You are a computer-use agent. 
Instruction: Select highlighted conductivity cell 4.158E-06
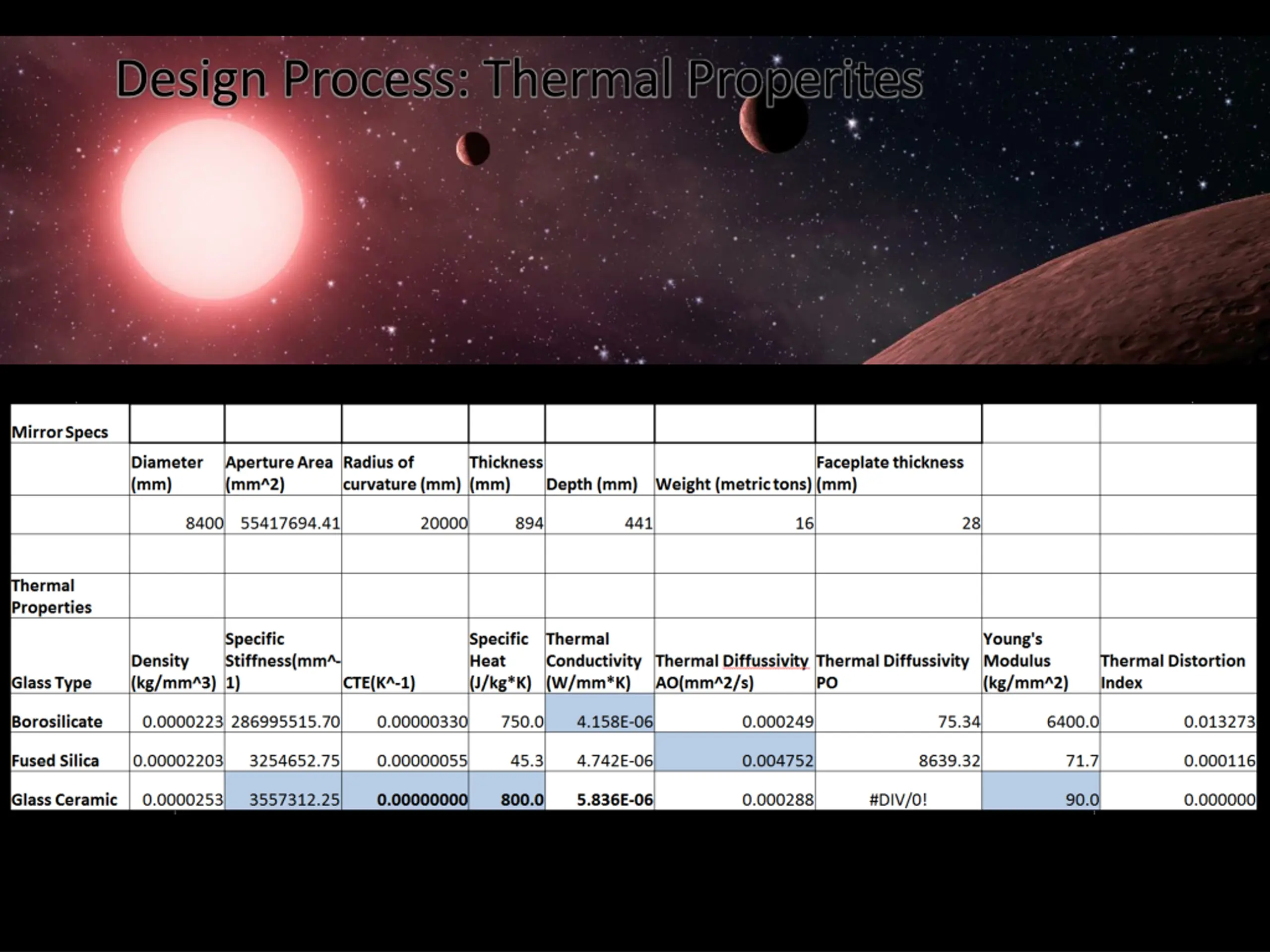(x=599, y=713)
